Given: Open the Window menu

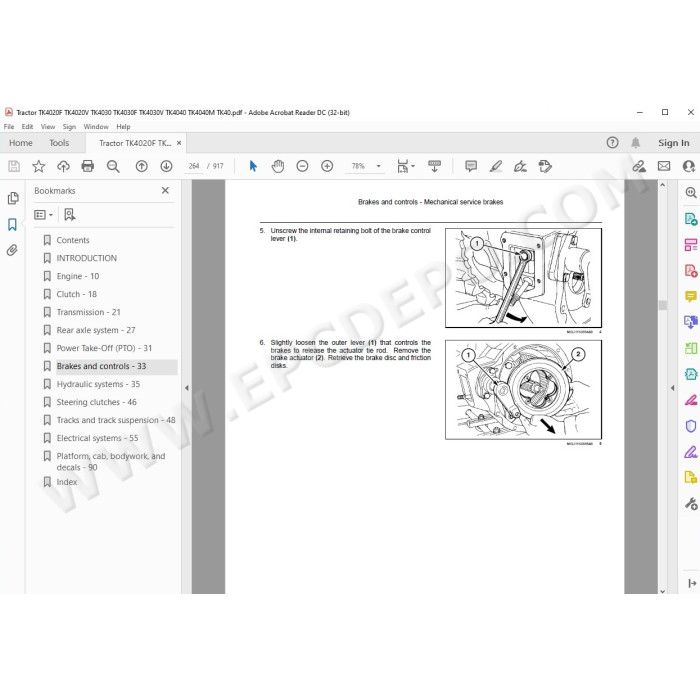Looking at the screenshot, I should [x=96, y=127].
